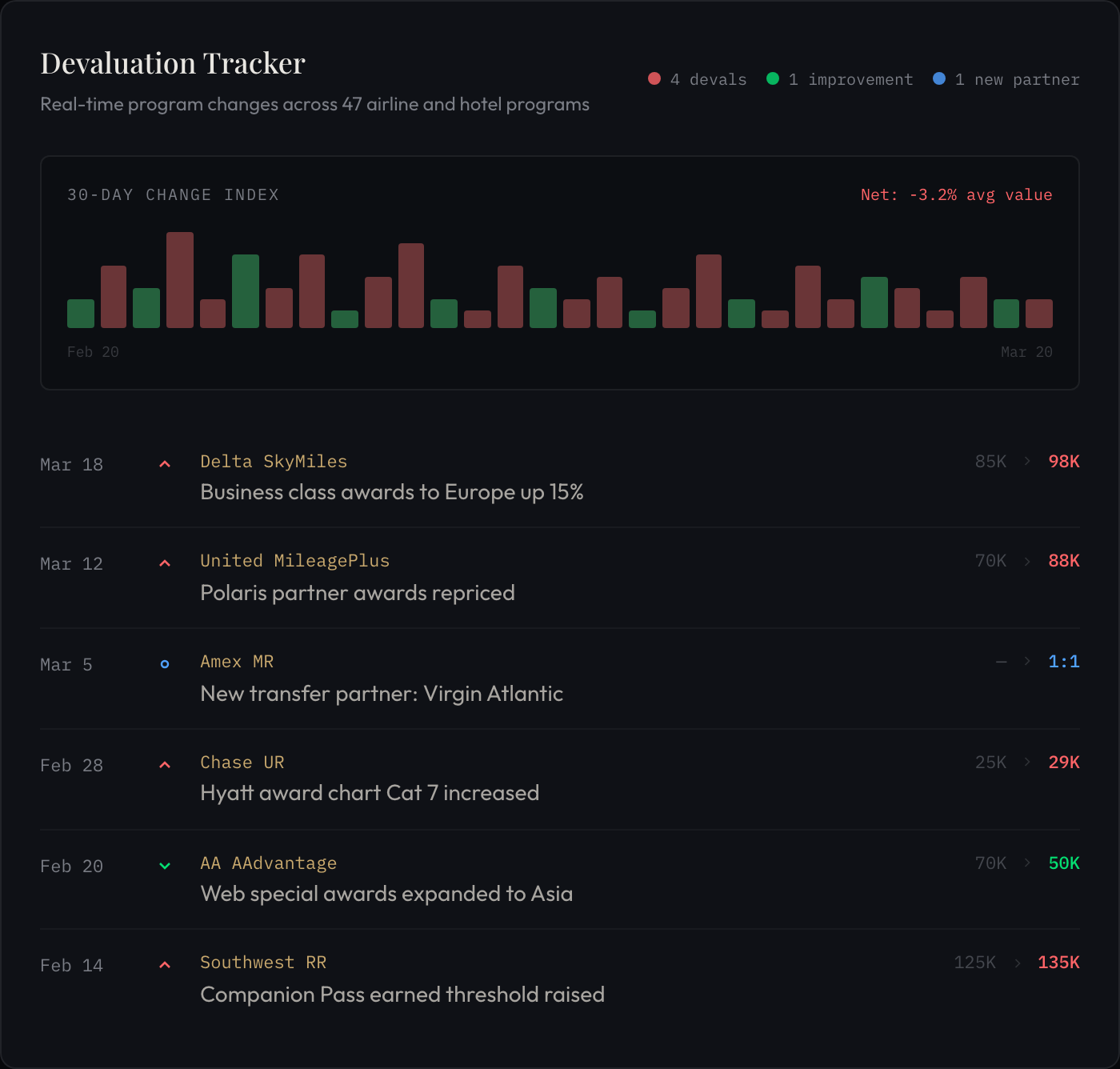Open details via arrow beside 1:1 on Amex row
Viewport: 1120px width, 1069px height.
pyautogui.click(x=1026, y=662)
